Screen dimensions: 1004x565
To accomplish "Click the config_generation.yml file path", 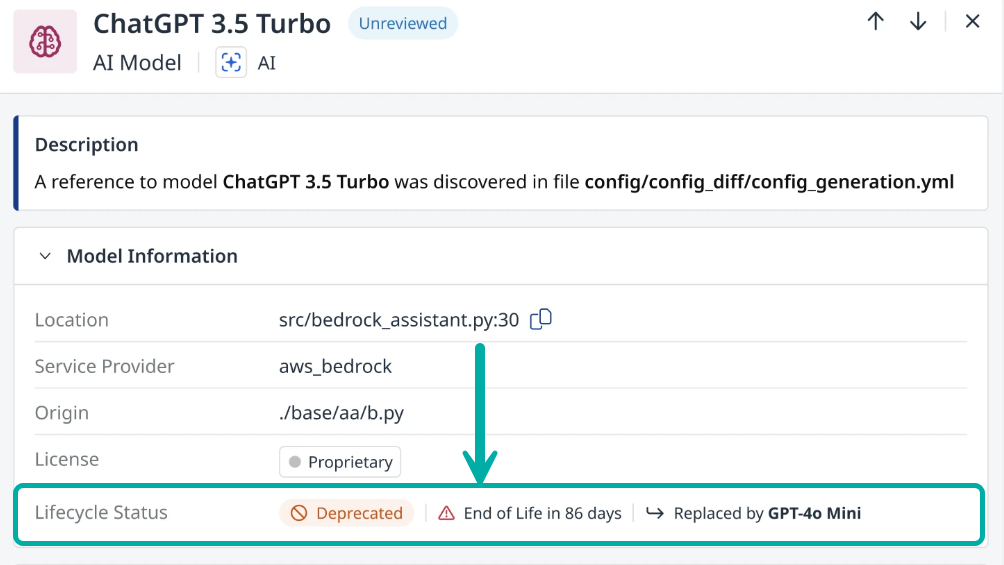I will point(769,182).
